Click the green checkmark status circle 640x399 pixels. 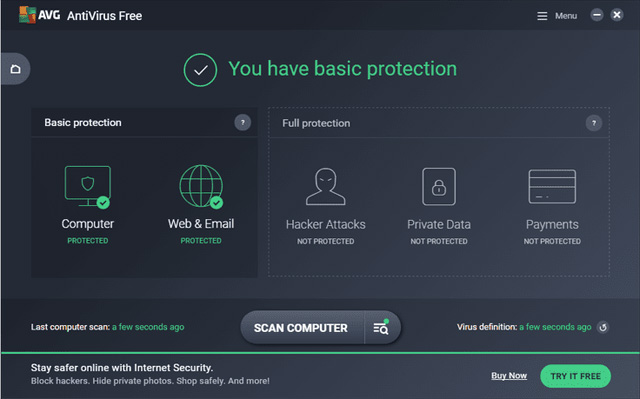coord(200,70)
